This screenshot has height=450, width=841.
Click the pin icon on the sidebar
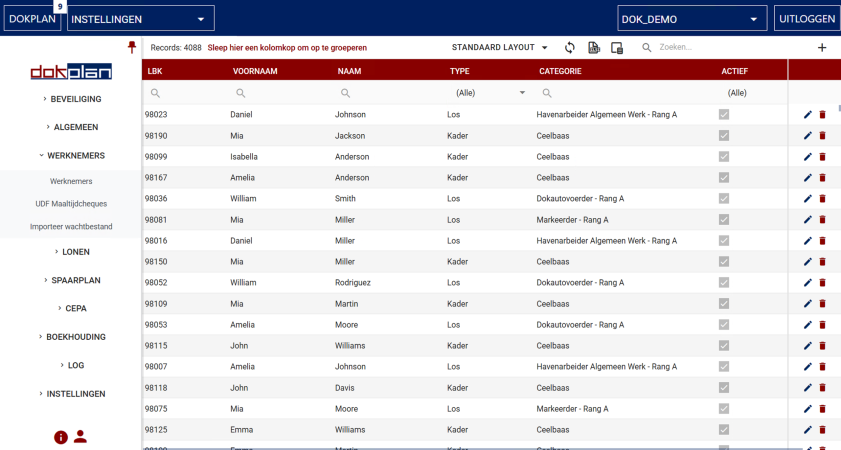(132, 47)
